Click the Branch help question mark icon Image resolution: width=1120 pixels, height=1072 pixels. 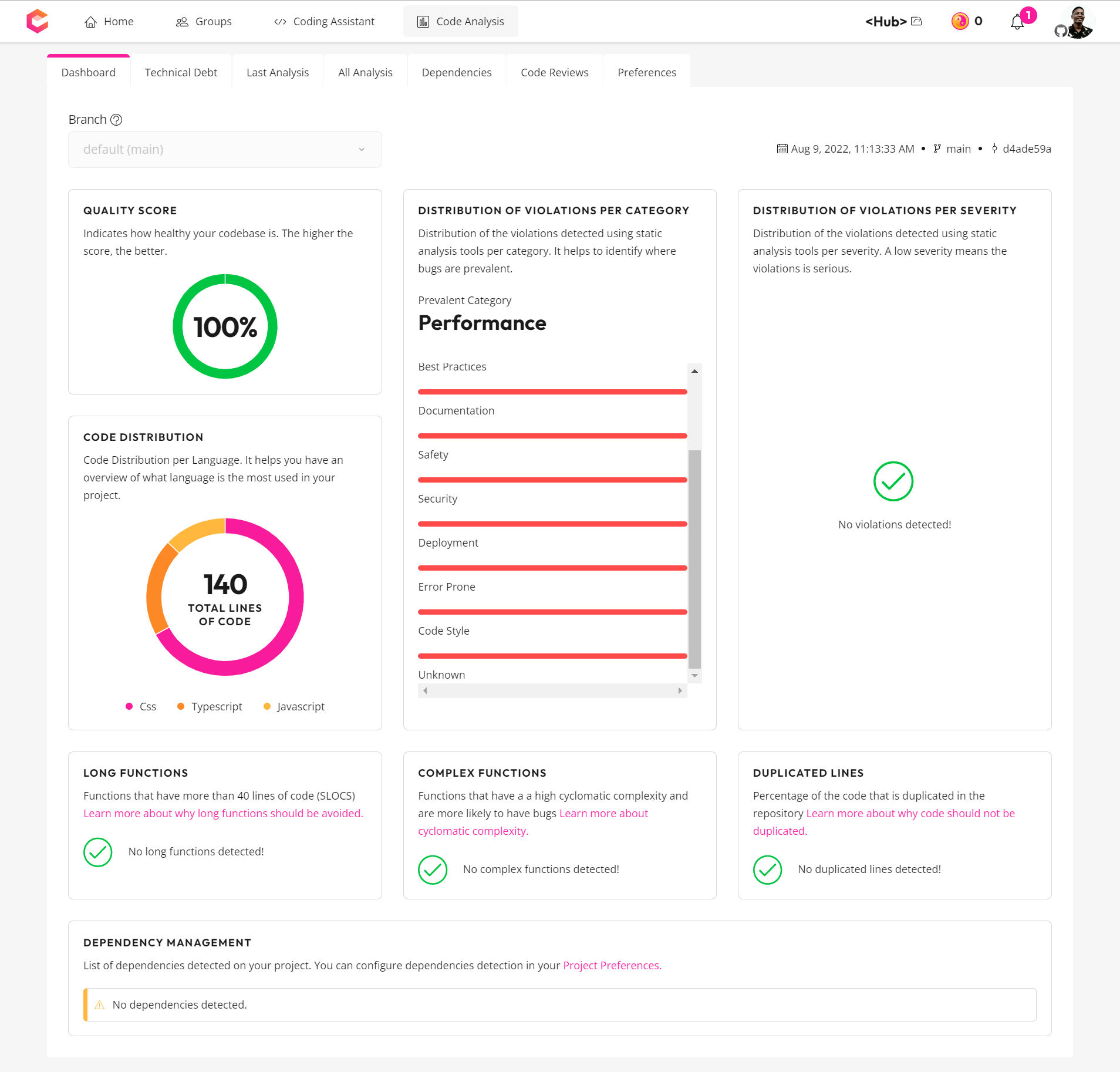coord(116,120)
